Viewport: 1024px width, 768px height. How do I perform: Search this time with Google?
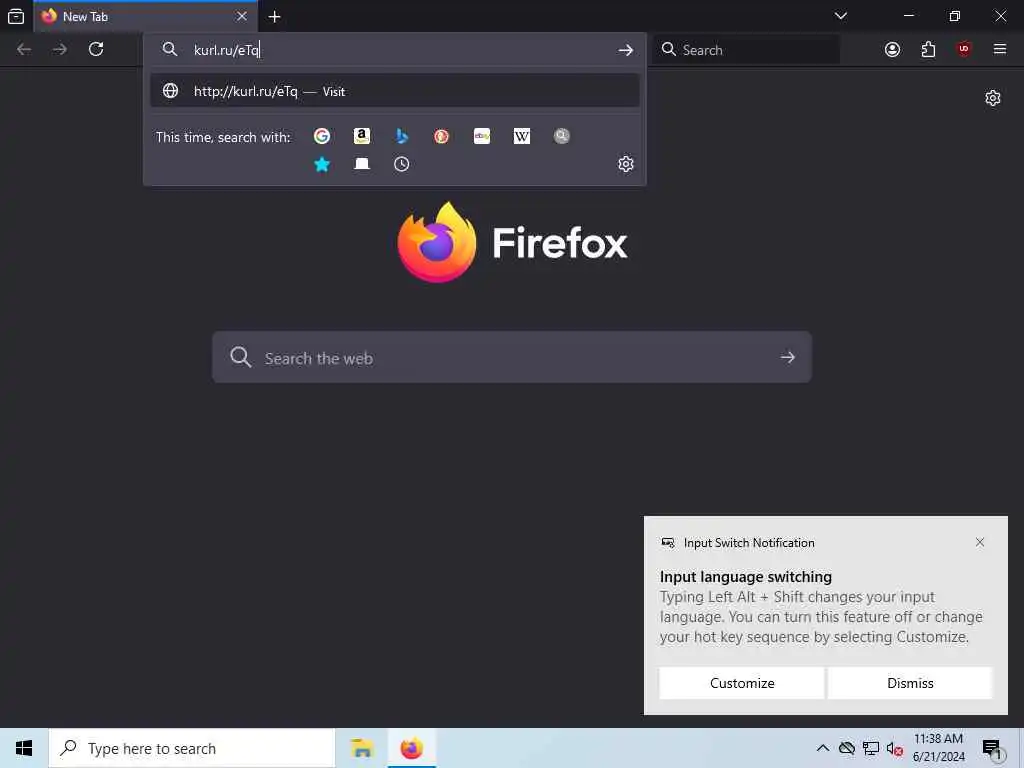point(322,136)
